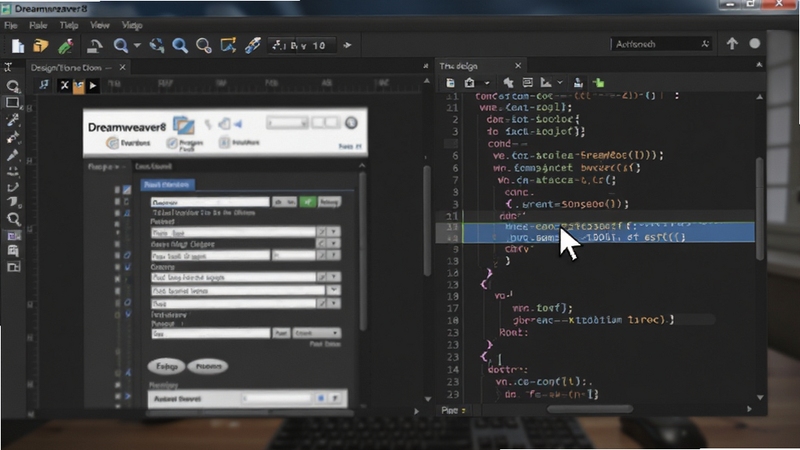Select the green marker pen toolbar icon
800x450 pixels.
click(65, 46)
